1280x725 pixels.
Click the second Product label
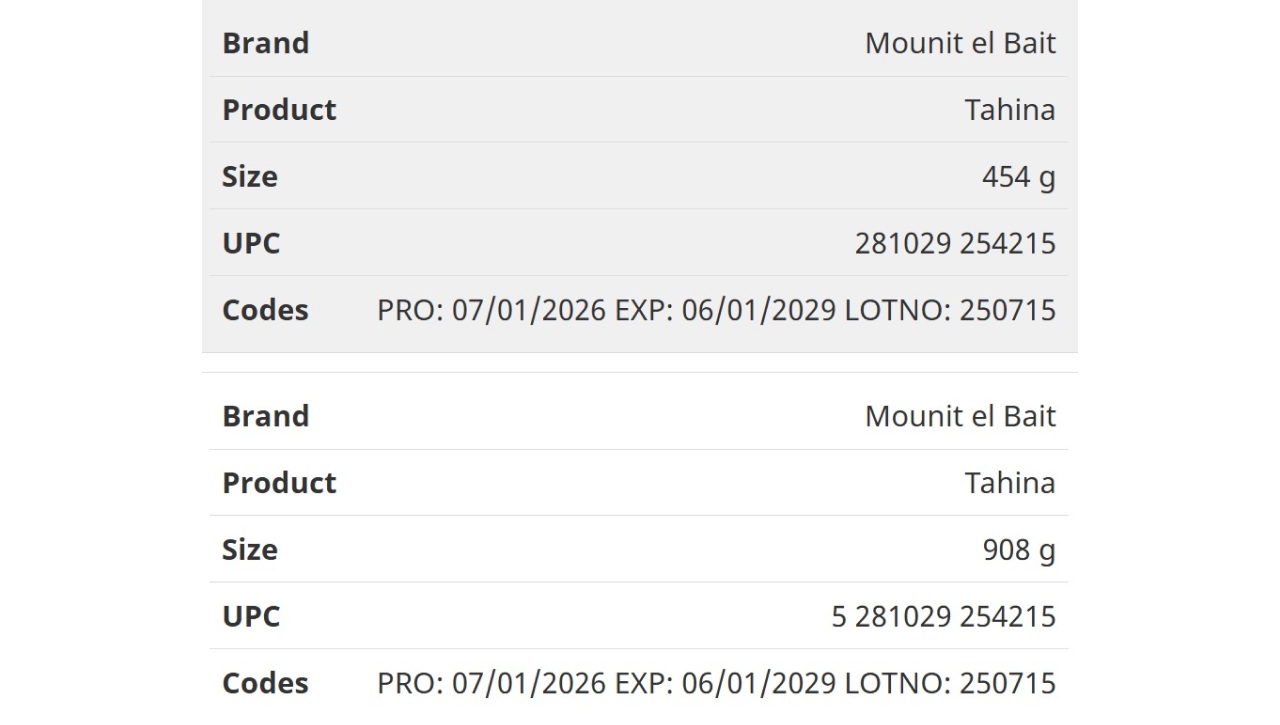click(x=279, y=482)
